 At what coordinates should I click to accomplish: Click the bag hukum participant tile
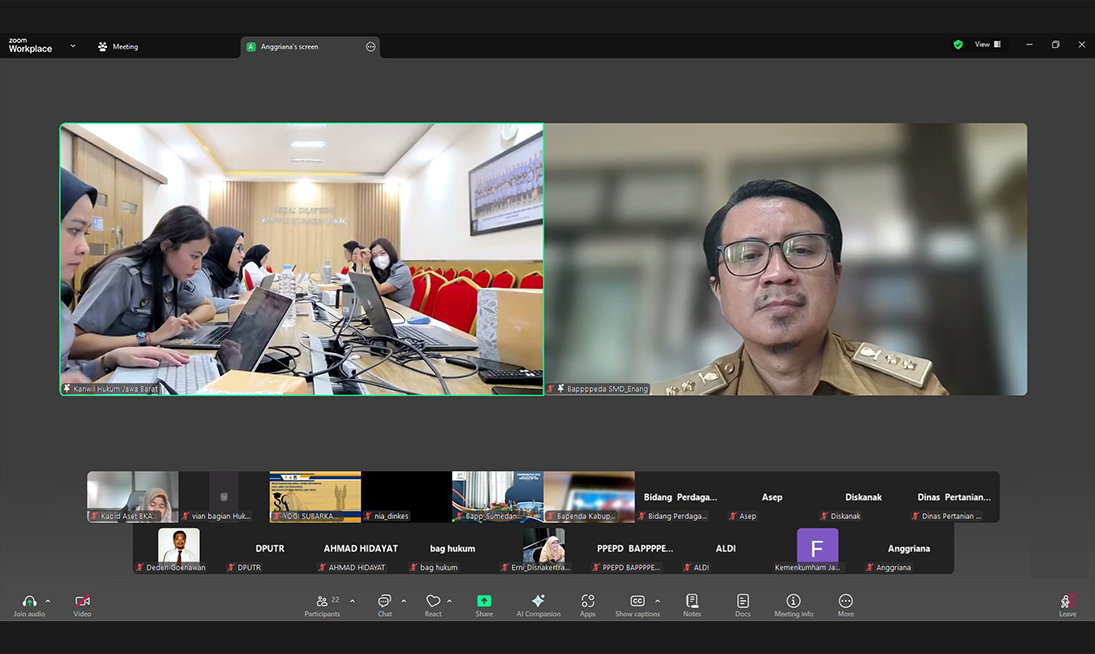point(452,549)
